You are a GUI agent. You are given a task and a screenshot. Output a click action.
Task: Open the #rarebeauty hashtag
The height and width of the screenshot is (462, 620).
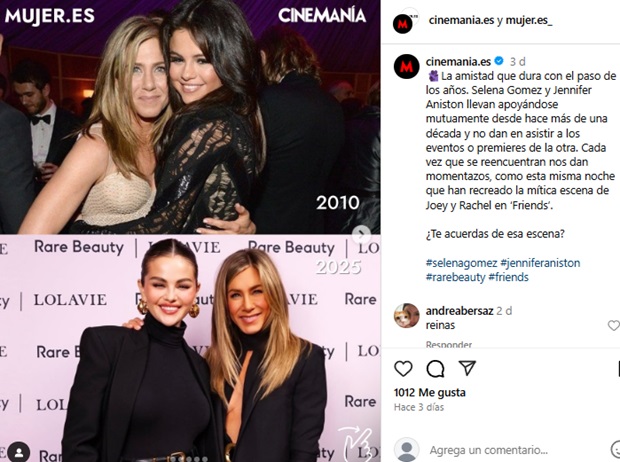(x=456, y=277)
